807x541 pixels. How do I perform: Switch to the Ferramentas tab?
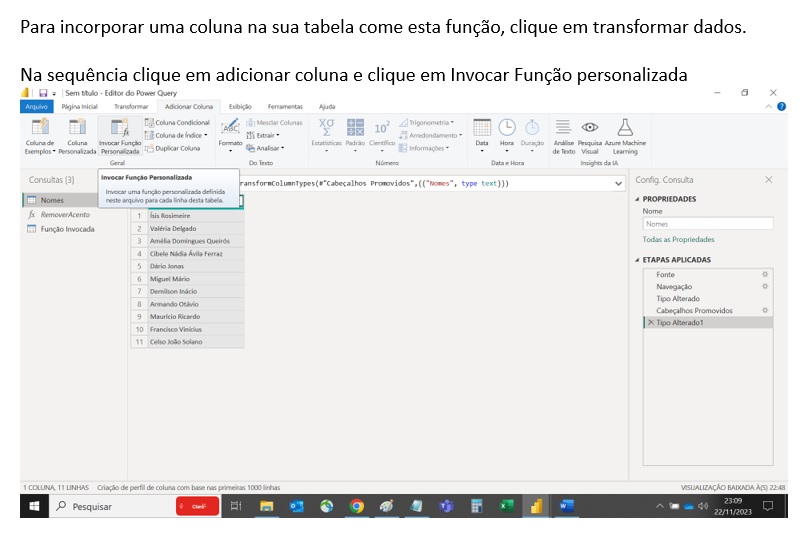(285, 107)
